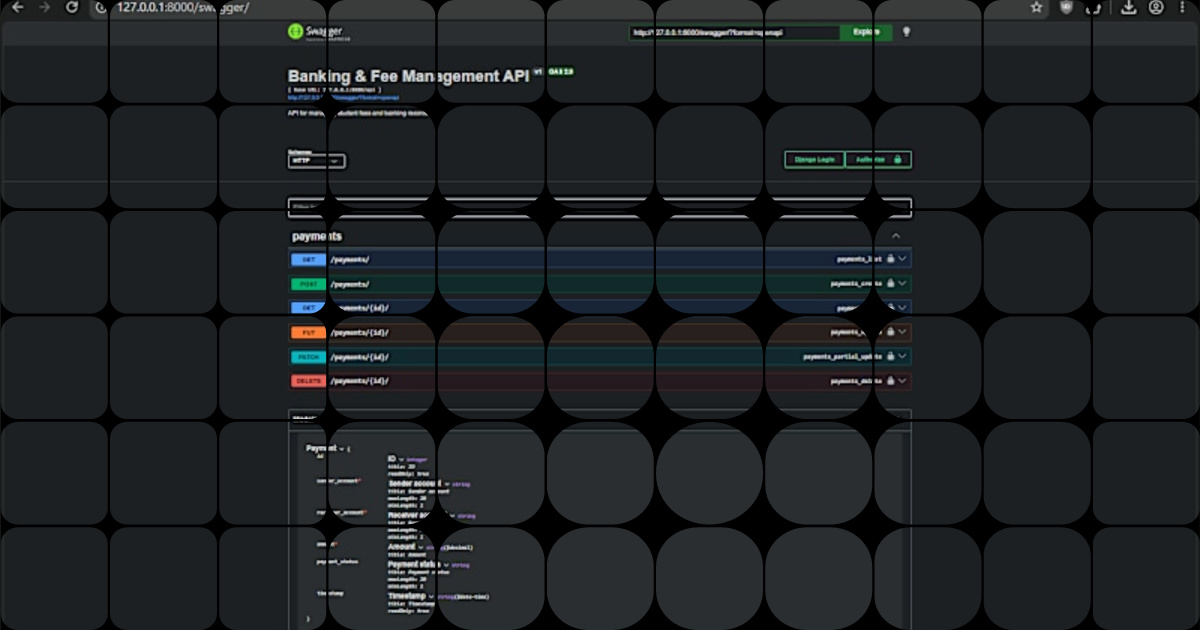This screenshot has width=1200, height=630.
Task: Reload the Swagger page
Action: coord(72,7)
